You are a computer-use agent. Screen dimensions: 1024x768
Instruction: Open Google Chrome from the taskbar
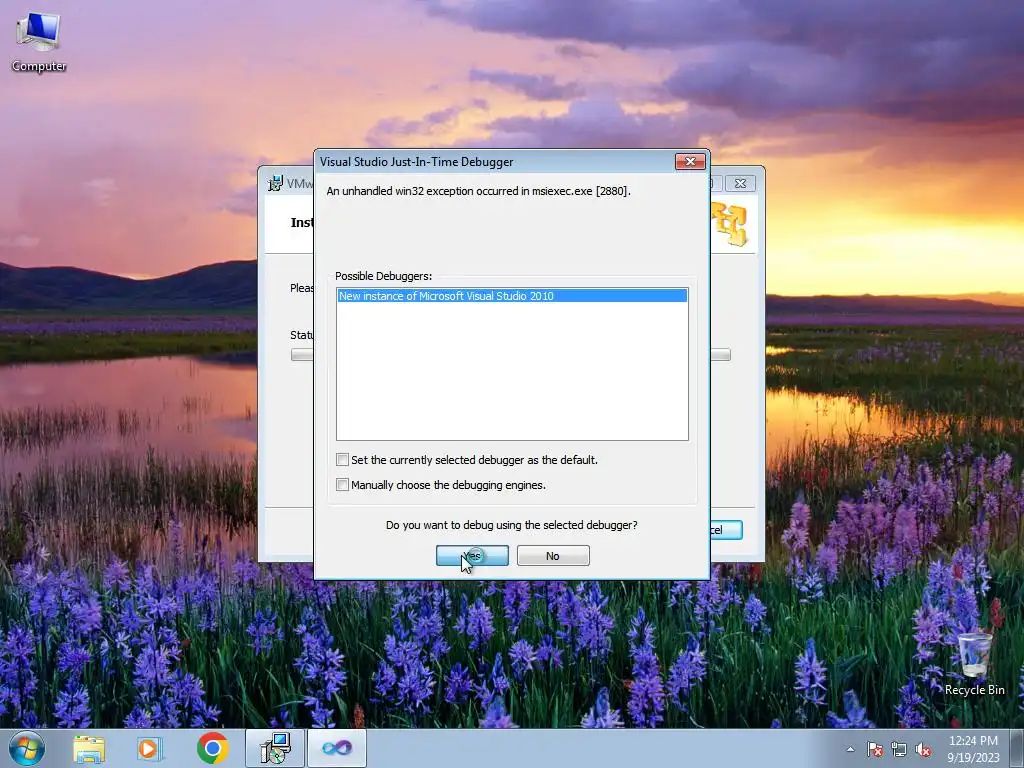212,748
